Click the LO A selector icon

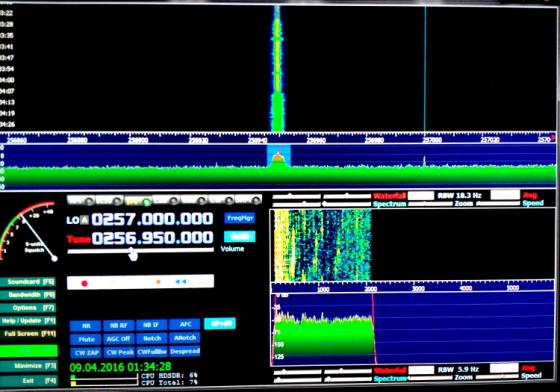click(84, 220)
